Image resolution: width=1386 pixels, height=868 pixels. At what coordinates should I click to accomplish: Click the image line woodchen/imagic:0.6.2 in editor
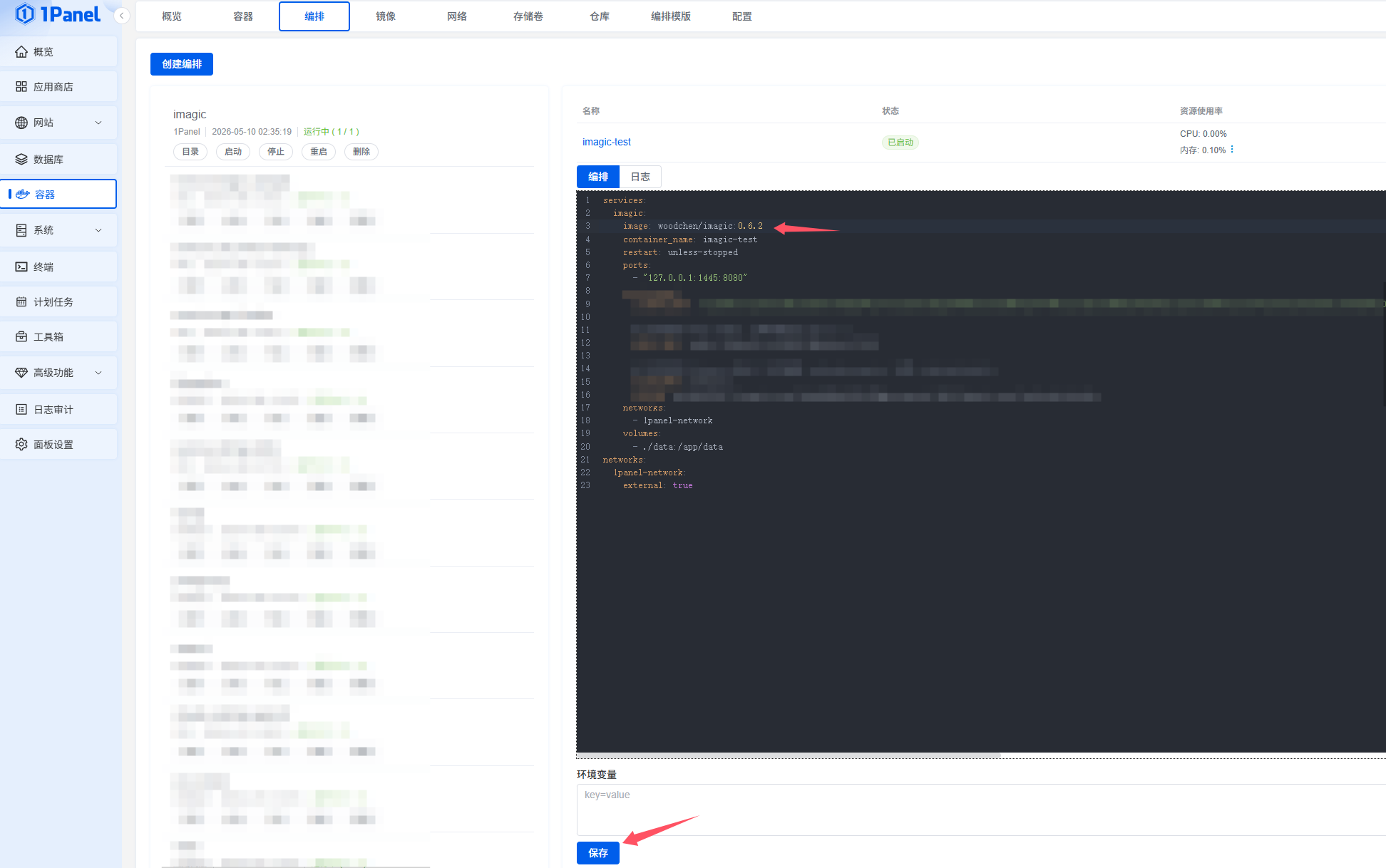pos(693,226)
